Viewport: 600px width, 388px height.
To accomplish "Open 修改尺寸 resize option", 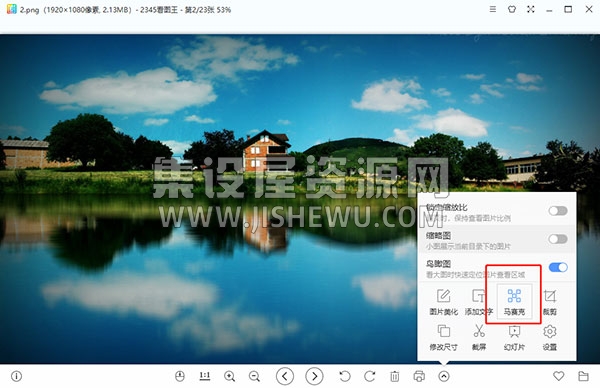I will coord(443,337).
